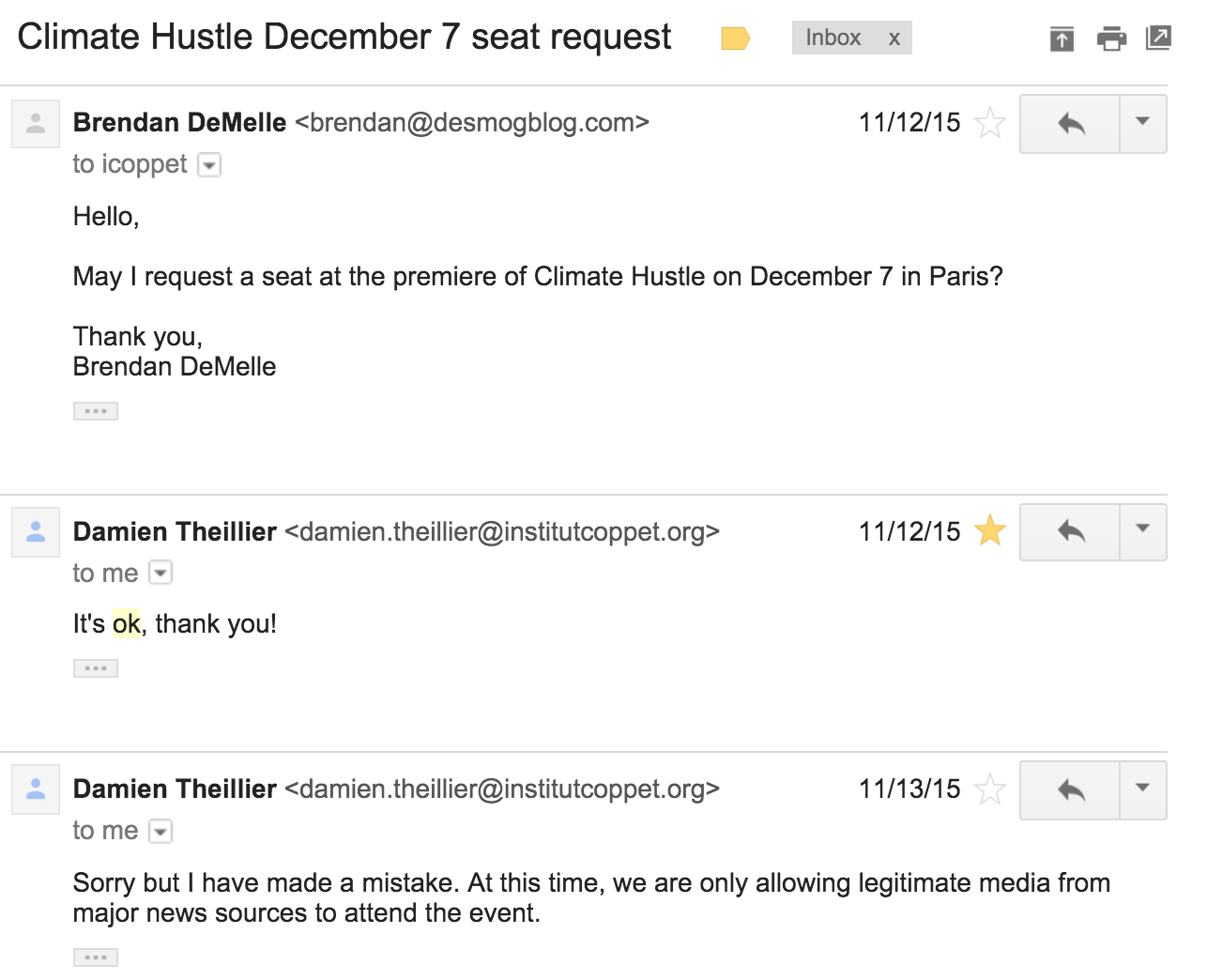Star Damien Theillier's 11/13/15 message
Viewport: 1207px width, 980px height.
[x=990, y=789]
